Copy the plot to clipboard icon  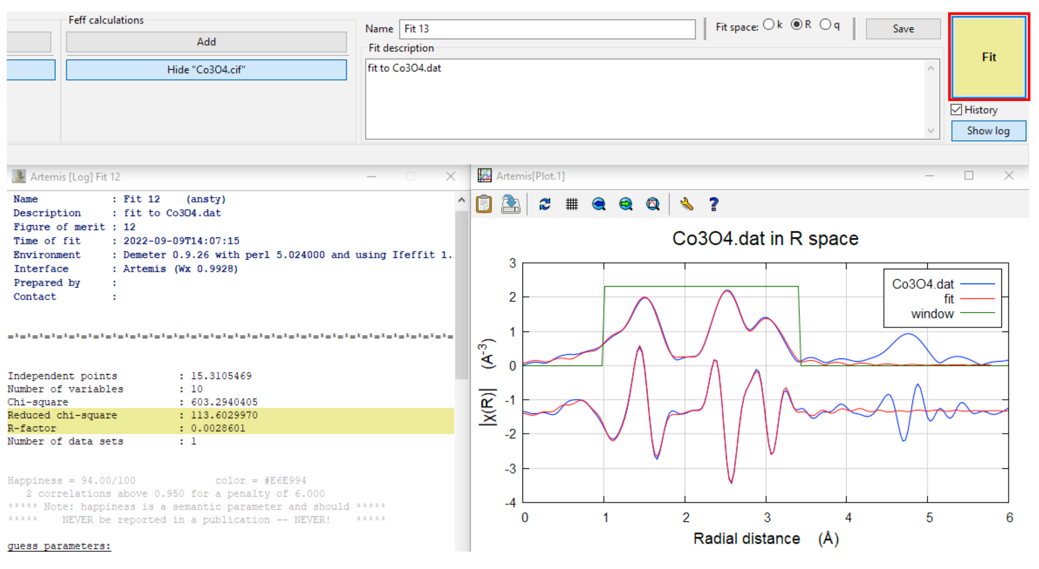coord(484,204)
